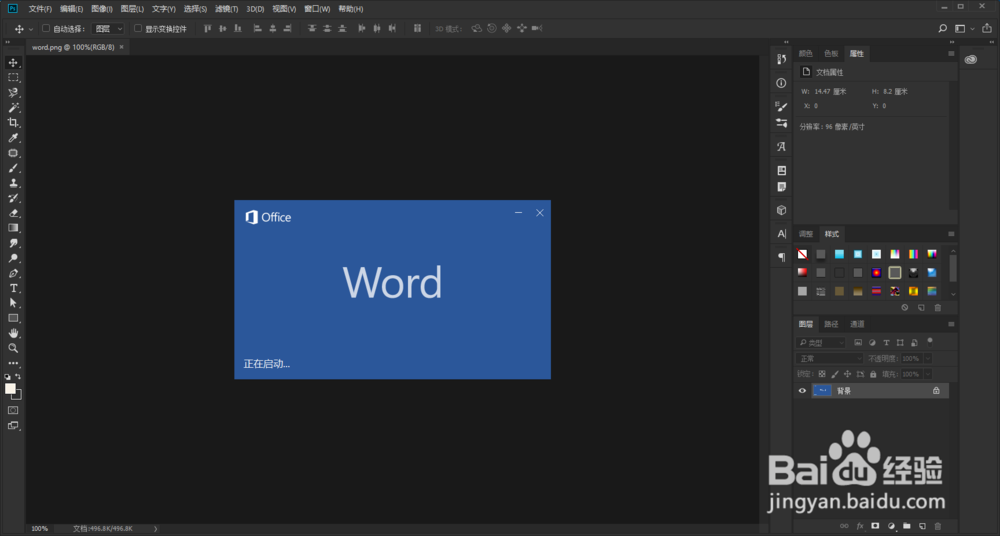Screen dimensions: 1000x536
Task: Switch to the 色板 panel tab
Action: [x=831, y=54]
